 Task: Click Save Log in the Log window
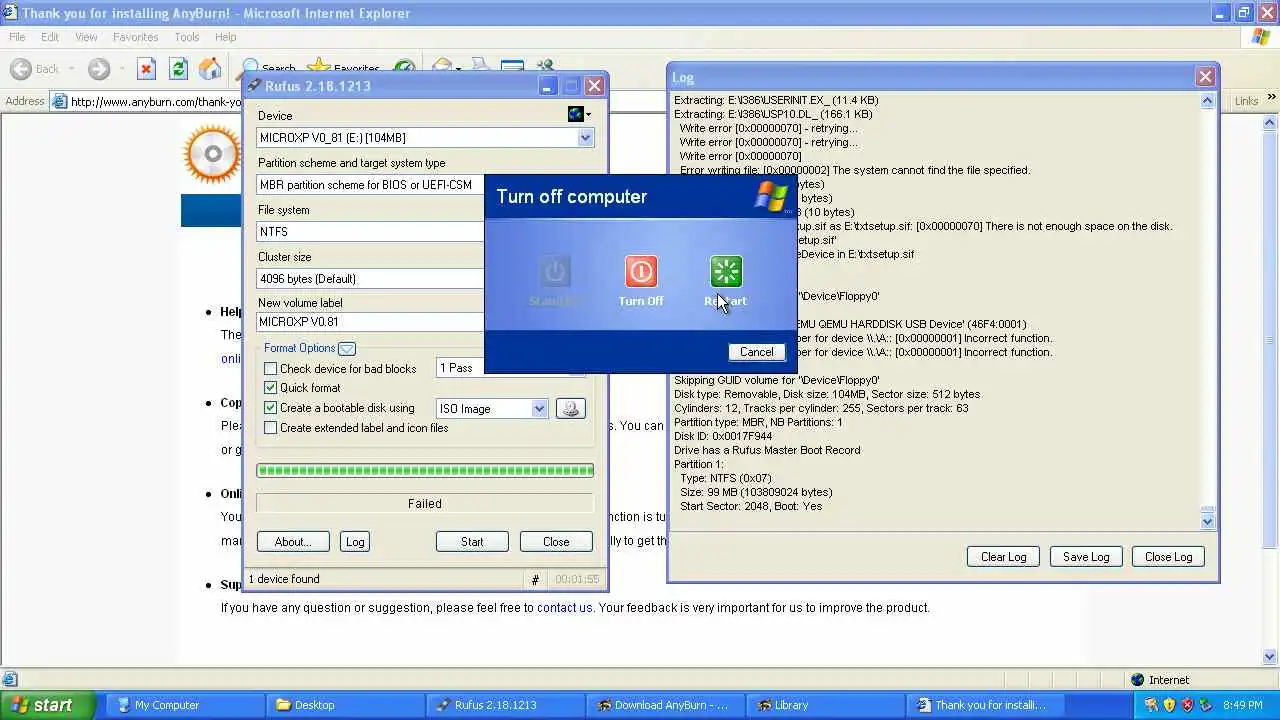(x=1086, y=557)
